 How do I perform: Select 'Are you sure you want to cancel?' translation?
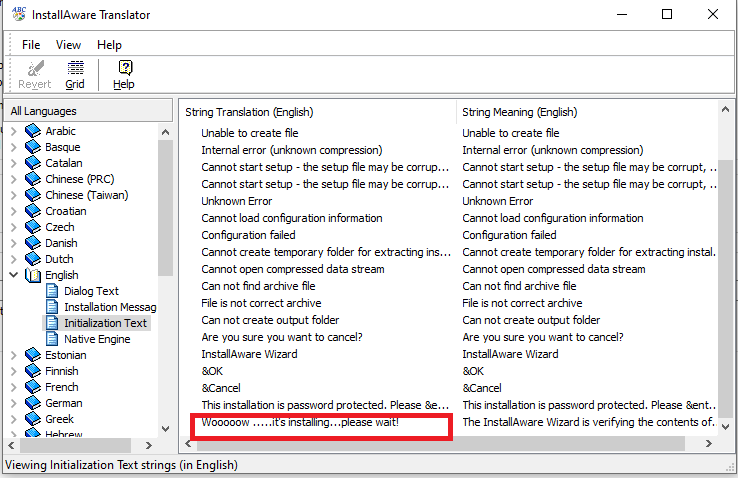[x=282, y=337]
